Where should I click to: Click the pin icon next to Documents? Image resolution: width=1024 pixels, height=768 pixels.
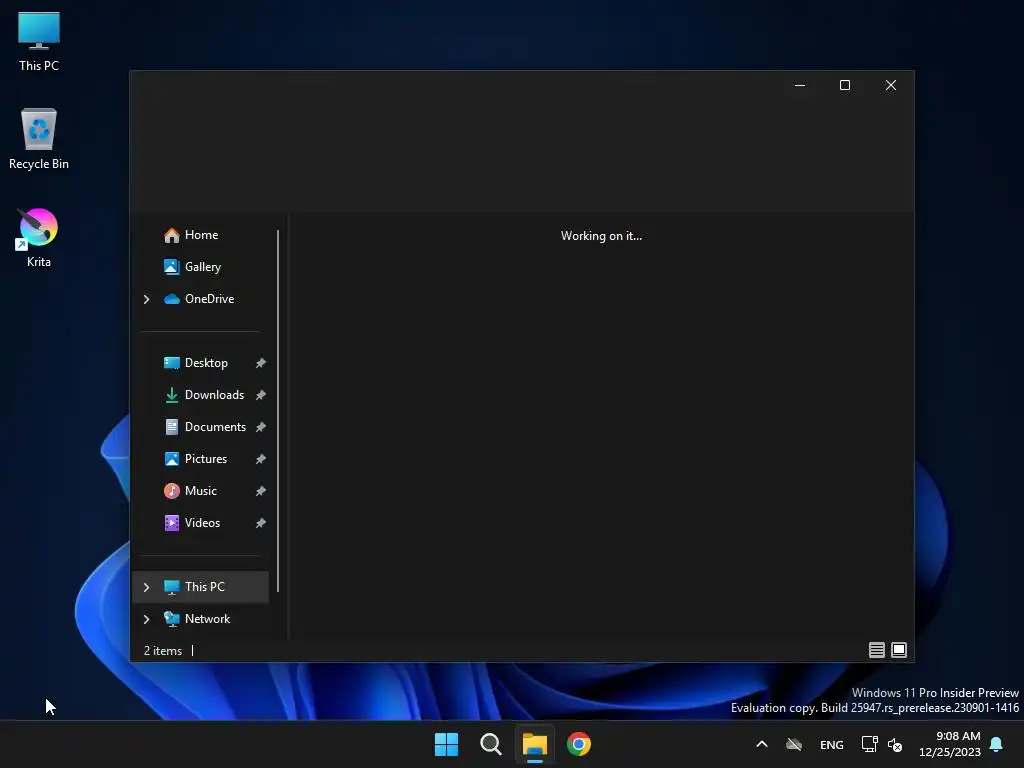point(261,427)
